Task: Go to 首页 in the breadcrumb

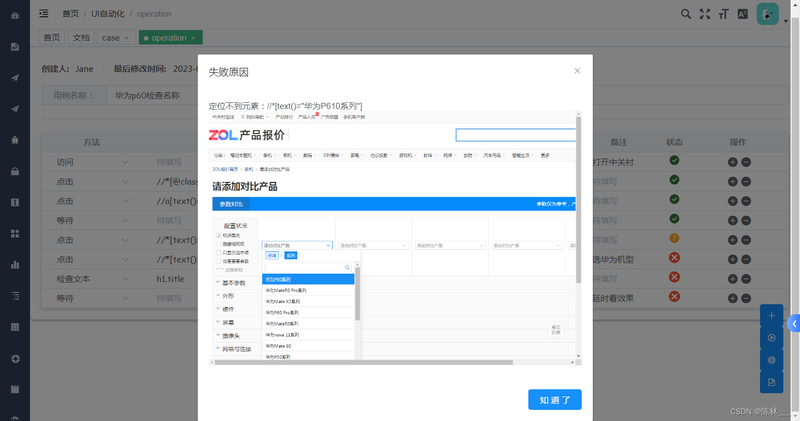Action: point(70,14)
